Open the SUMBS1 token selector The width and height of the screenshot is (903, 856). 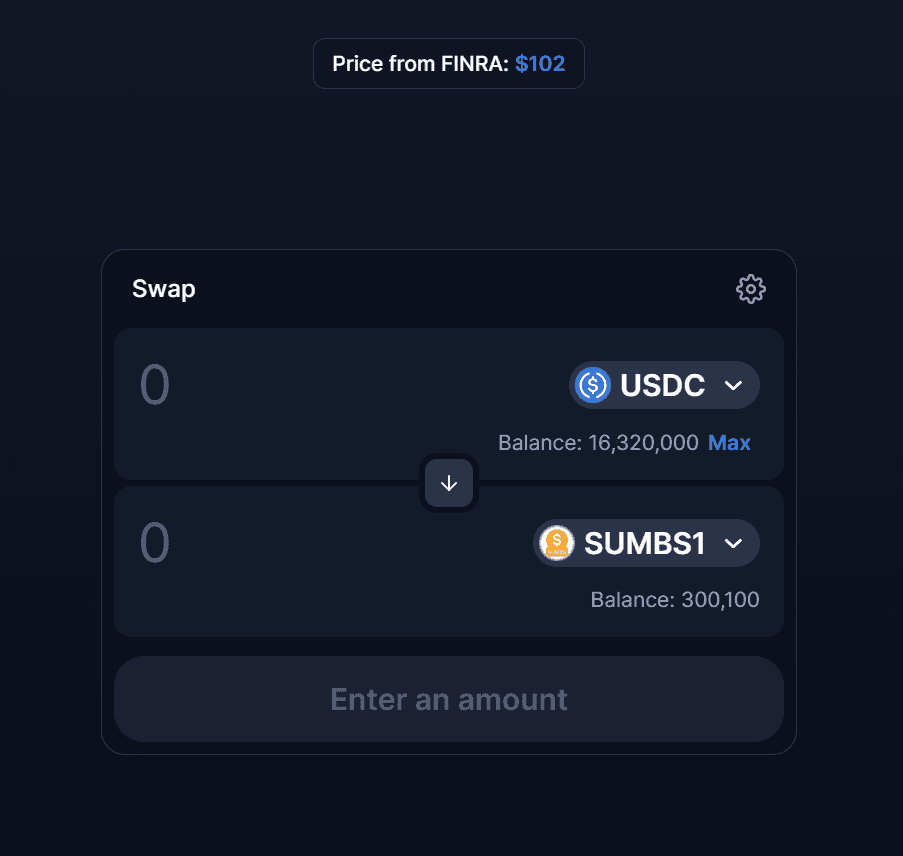pos(645,542)
